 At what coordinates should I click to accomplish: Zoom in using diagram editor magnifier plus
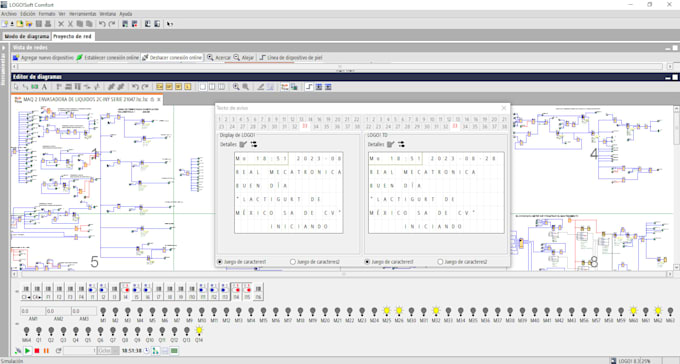click(236, 87)
